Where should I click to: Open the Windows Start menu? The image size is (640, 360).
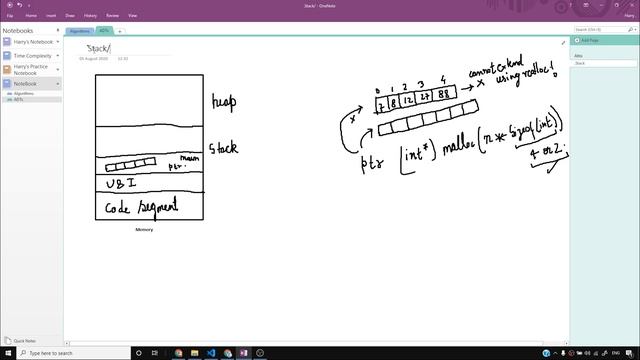pos(8,353)
